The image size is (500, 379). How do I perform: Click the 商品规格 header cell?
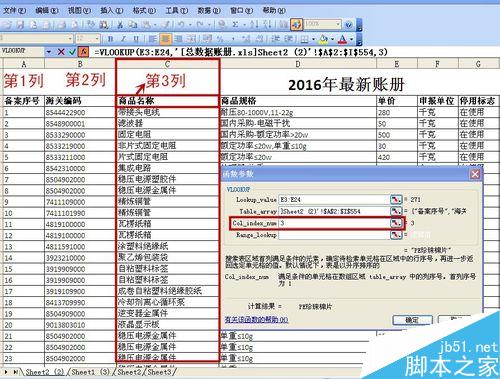point(298,101)
